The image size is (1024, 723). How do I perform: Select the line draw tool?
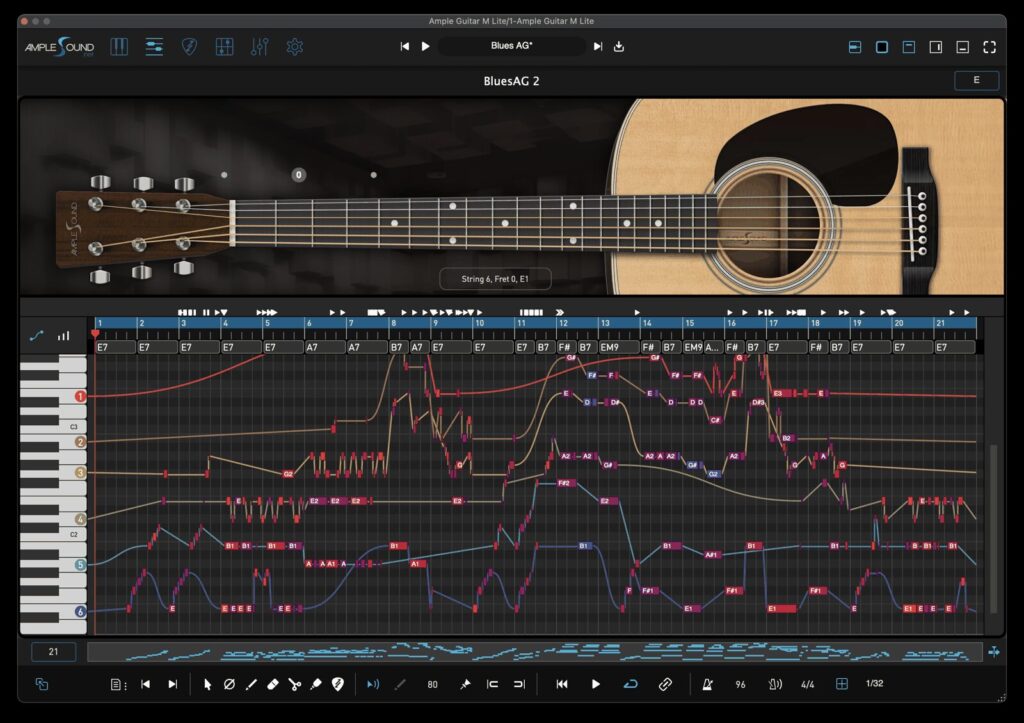[x=251, y=684]
